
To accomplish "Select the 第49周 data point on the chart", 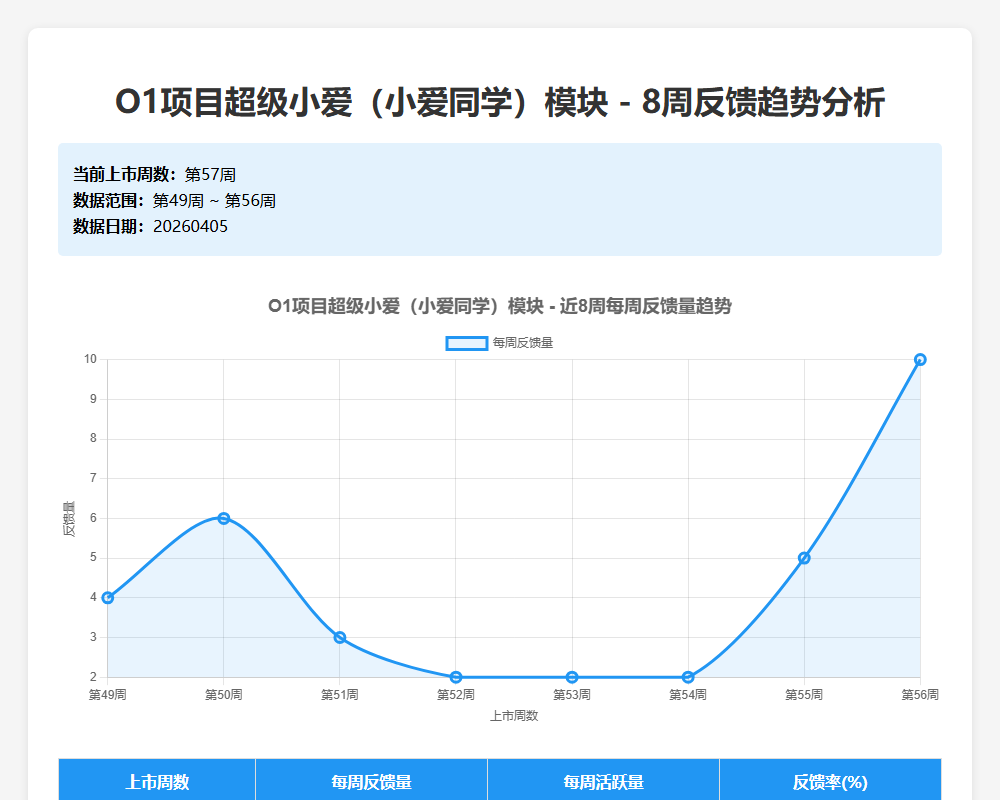I will (108, 598).
